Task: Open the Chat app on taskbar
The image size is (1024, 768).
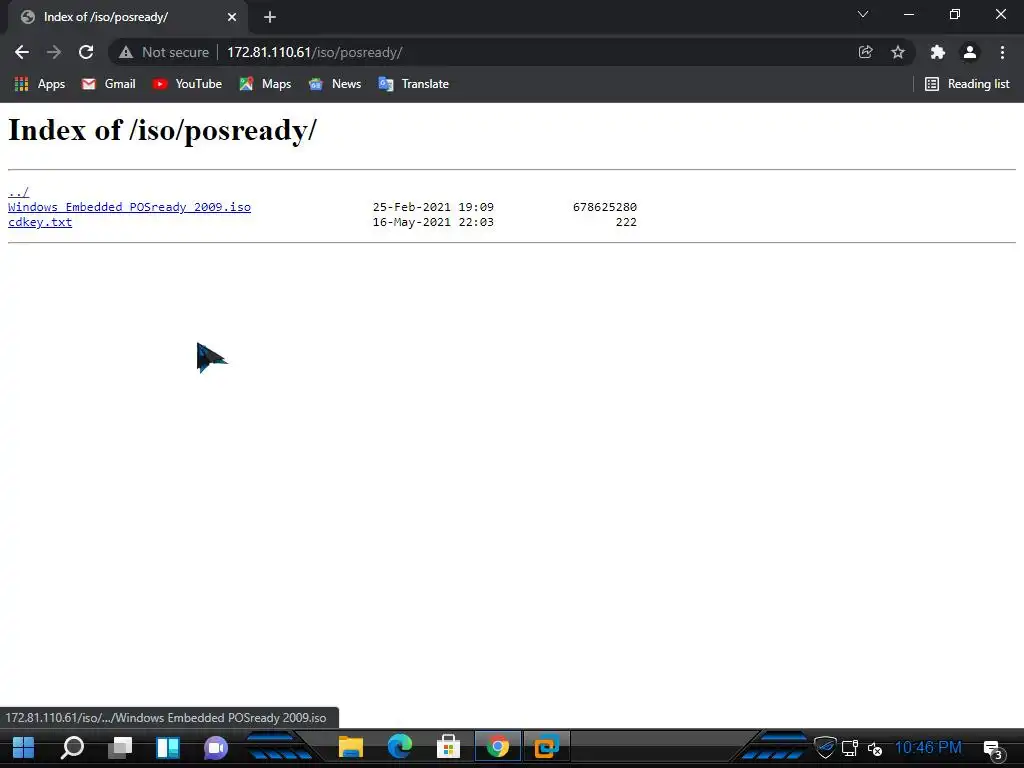Action: 216,747
